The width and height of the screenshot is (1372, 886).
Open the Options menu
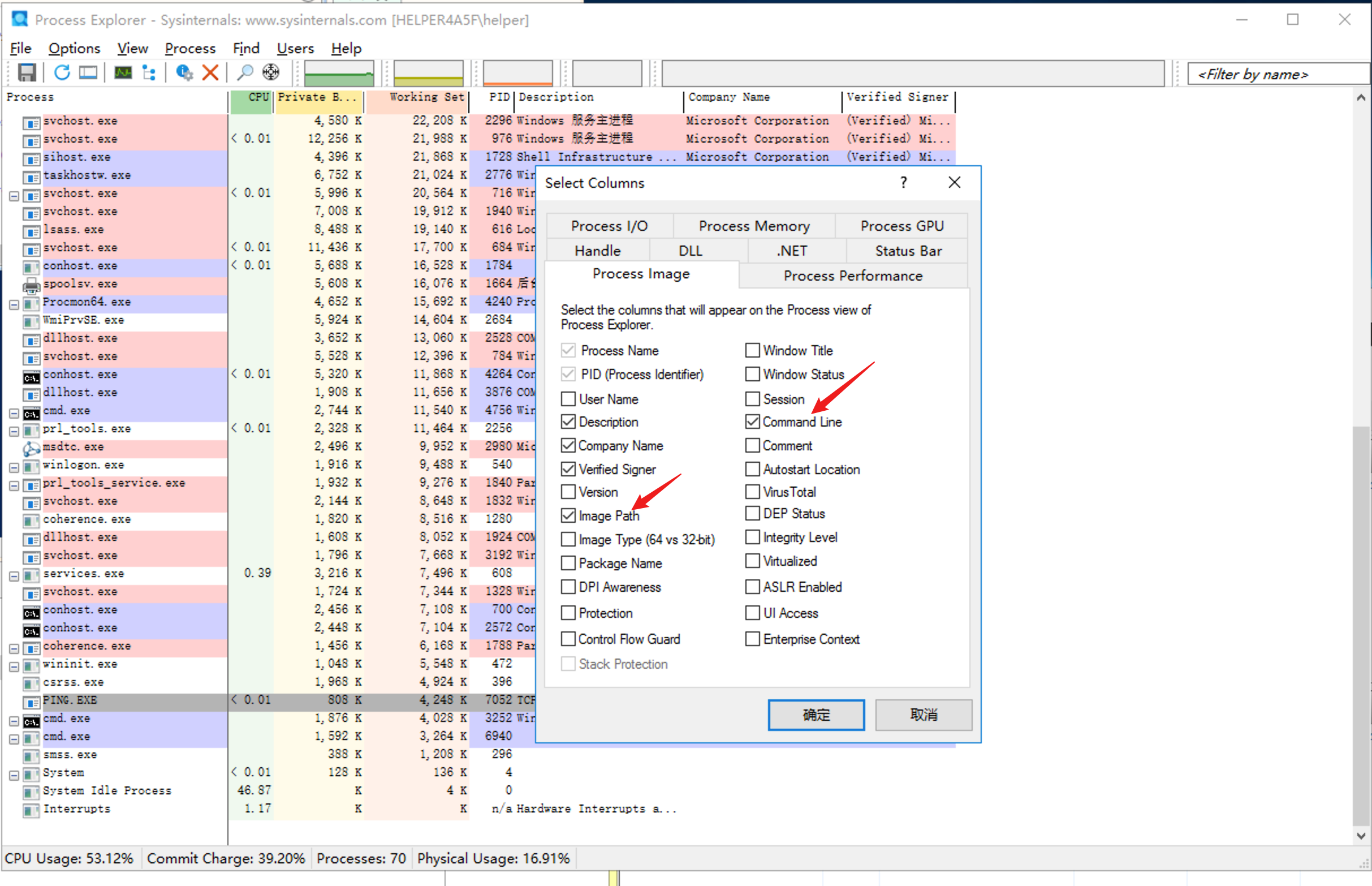coord(74,48)
